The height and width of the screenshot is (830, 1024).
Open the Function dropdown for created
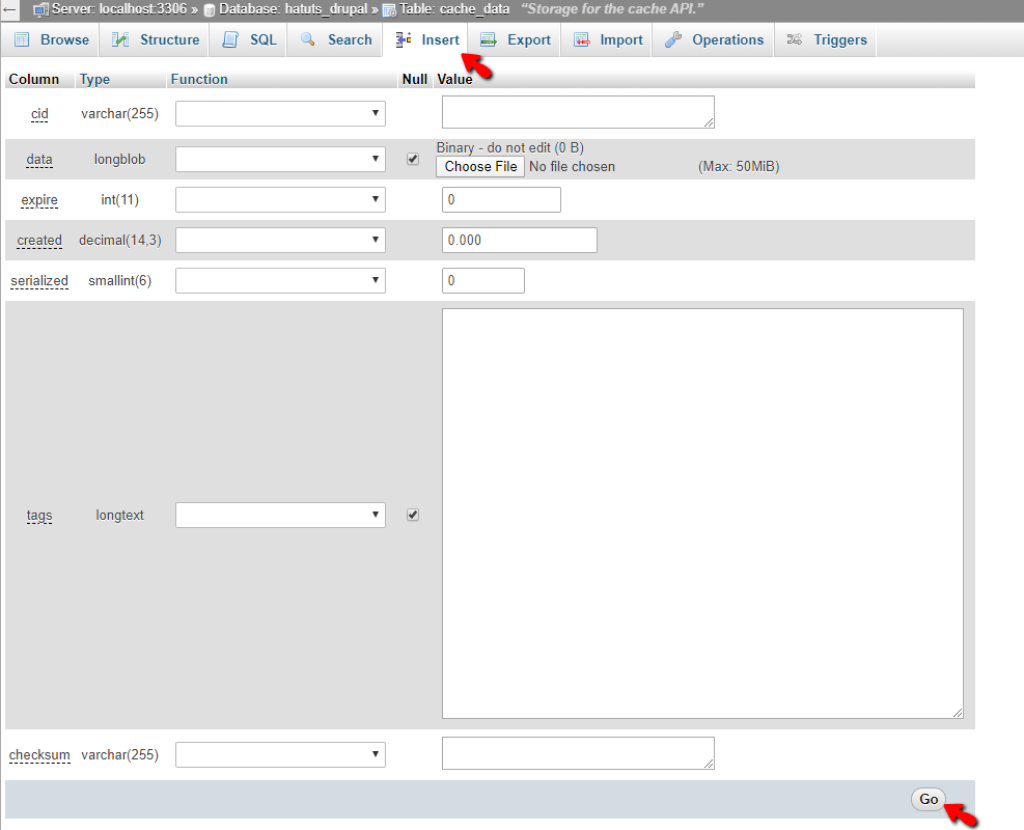280,240
